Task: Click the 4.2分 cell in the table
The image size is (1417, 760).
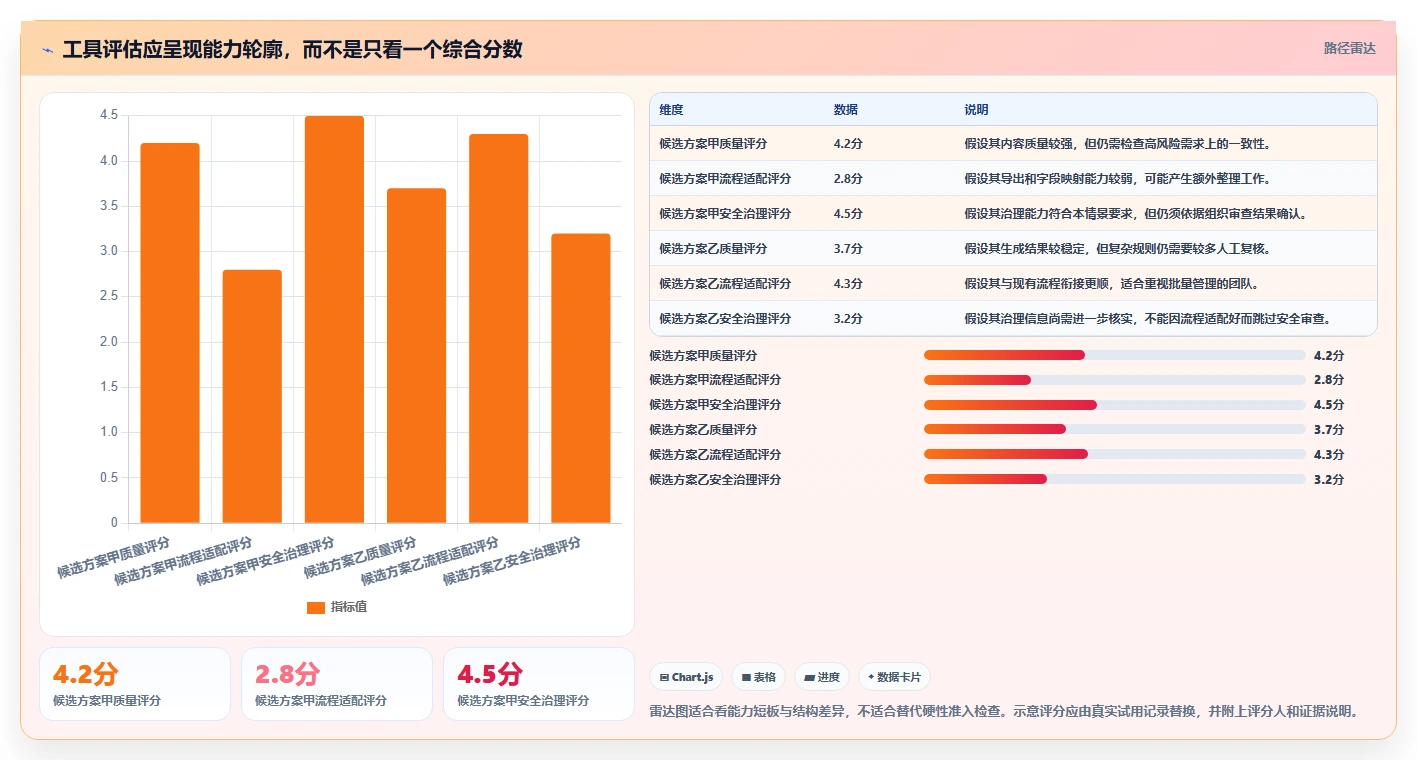Action: click(848, 144)
